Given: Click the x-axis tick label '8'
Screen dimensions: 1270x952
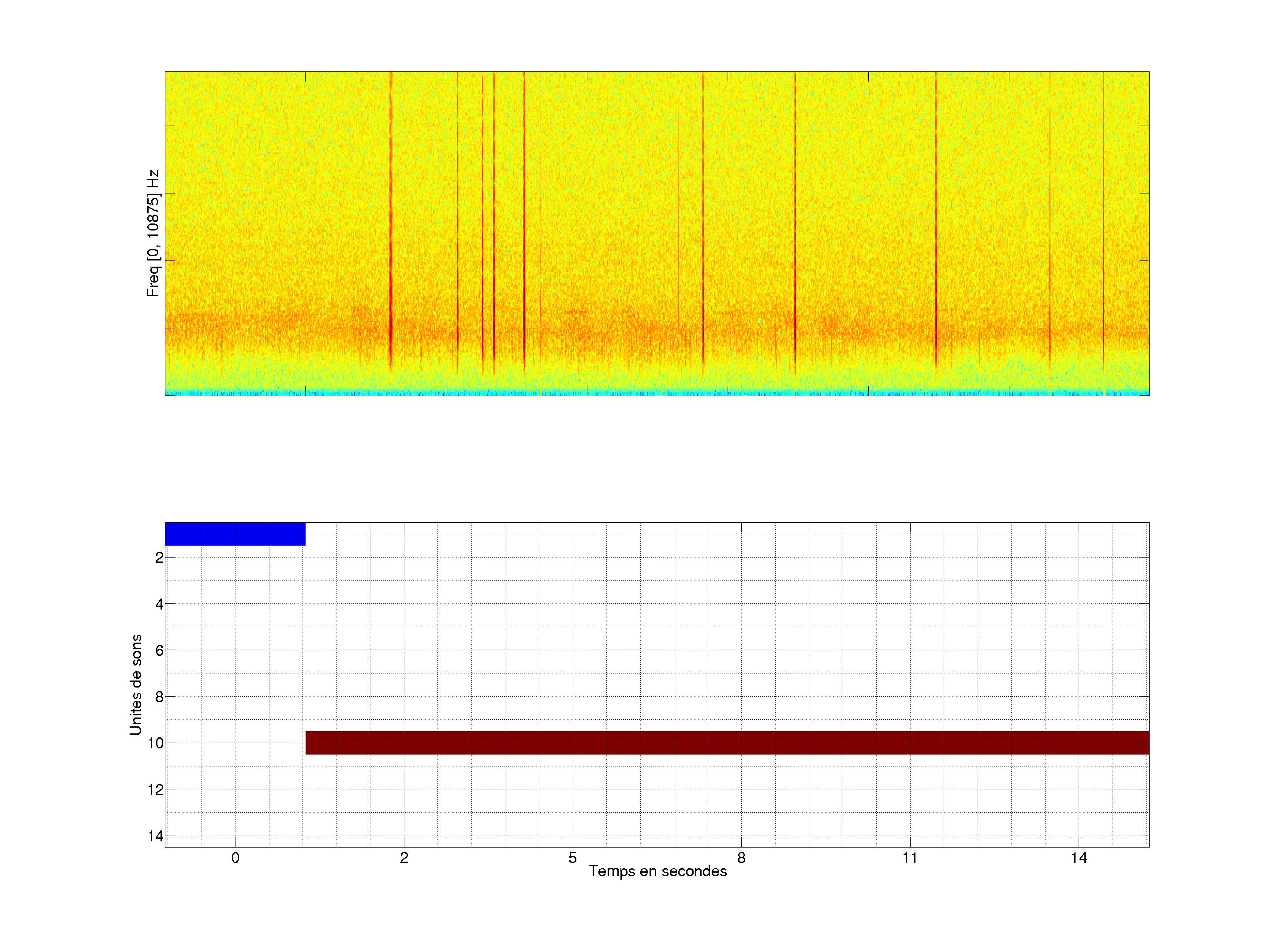Looking at the screenshot, I should click(741, 858).
